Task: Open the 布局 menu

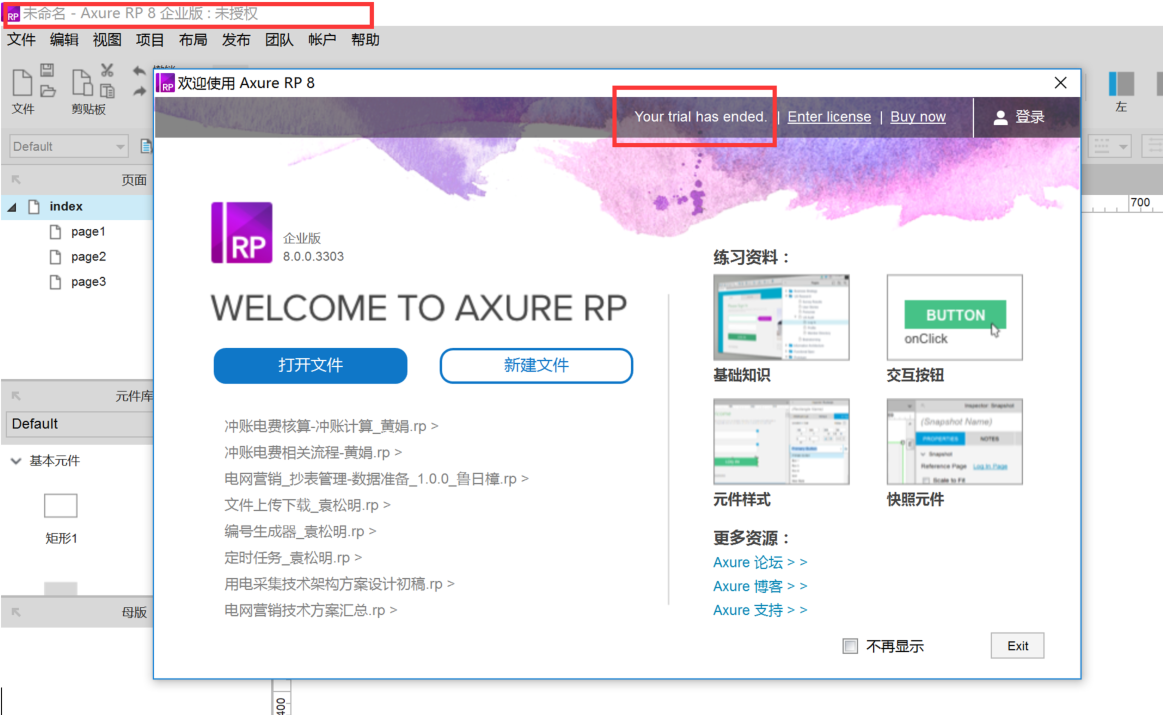Action: pyautogui.click(x=193, y=39)
